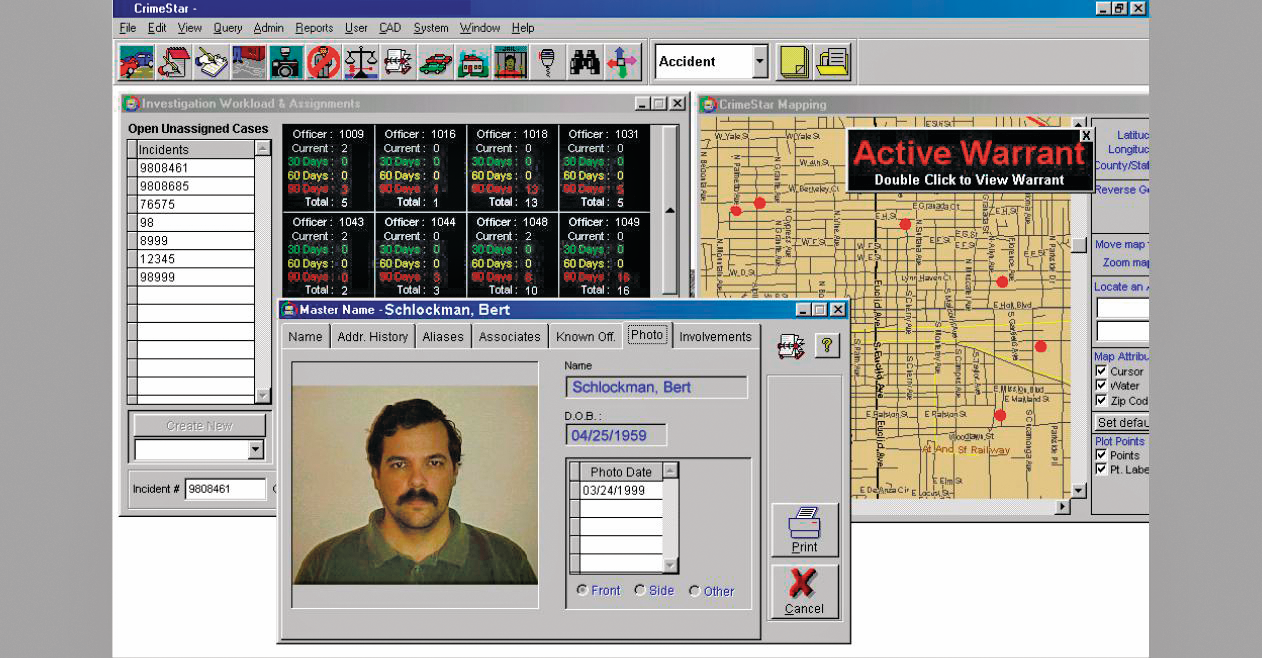Switch to the Aliases tab
Viewport: 1262px width, 658px height.
pyautogui.click(x=443, y=337)
